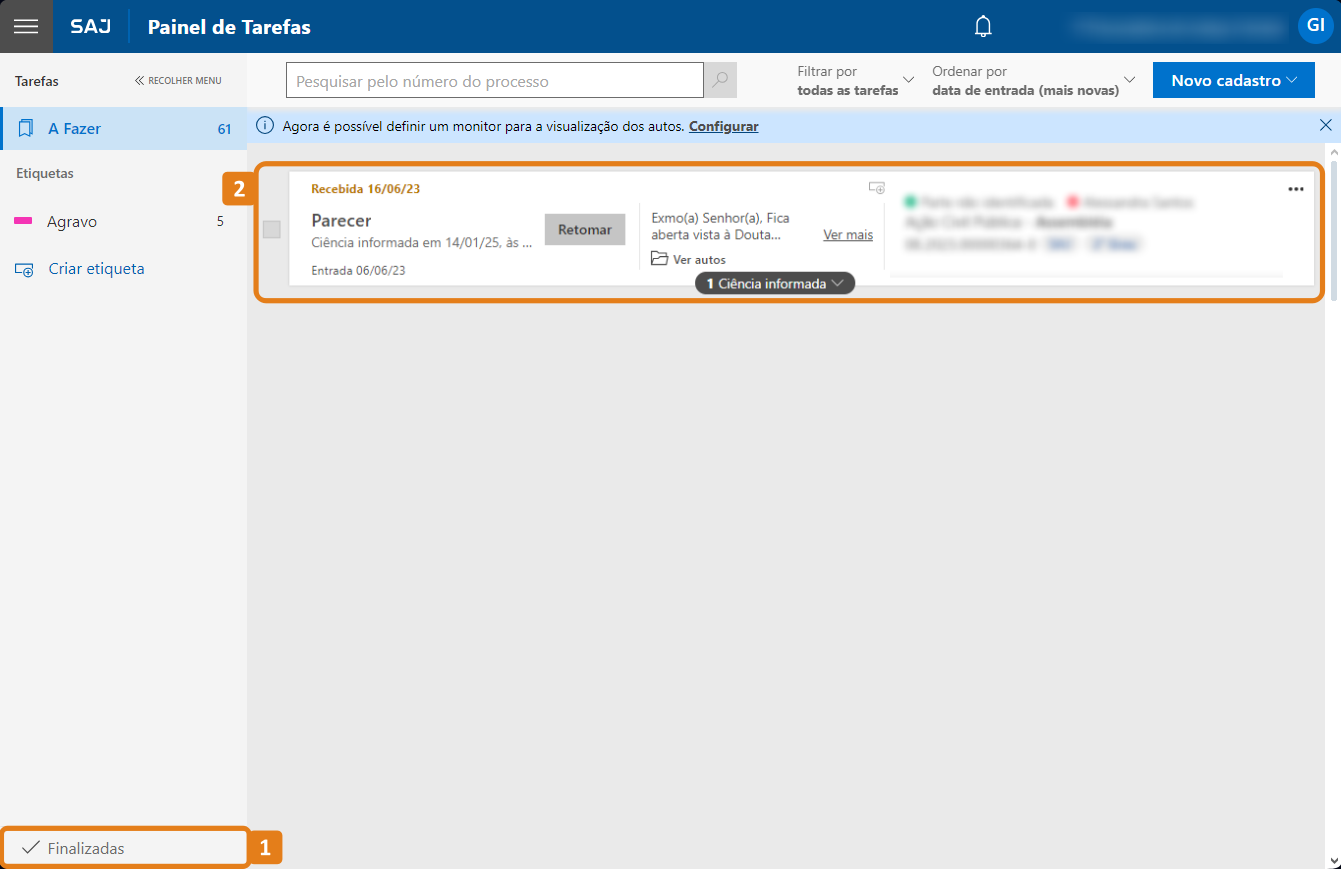This screenshot has height=869, width=1341.
Task: Click the Criar etiqueta icon
Action: (x=25, y=269)
